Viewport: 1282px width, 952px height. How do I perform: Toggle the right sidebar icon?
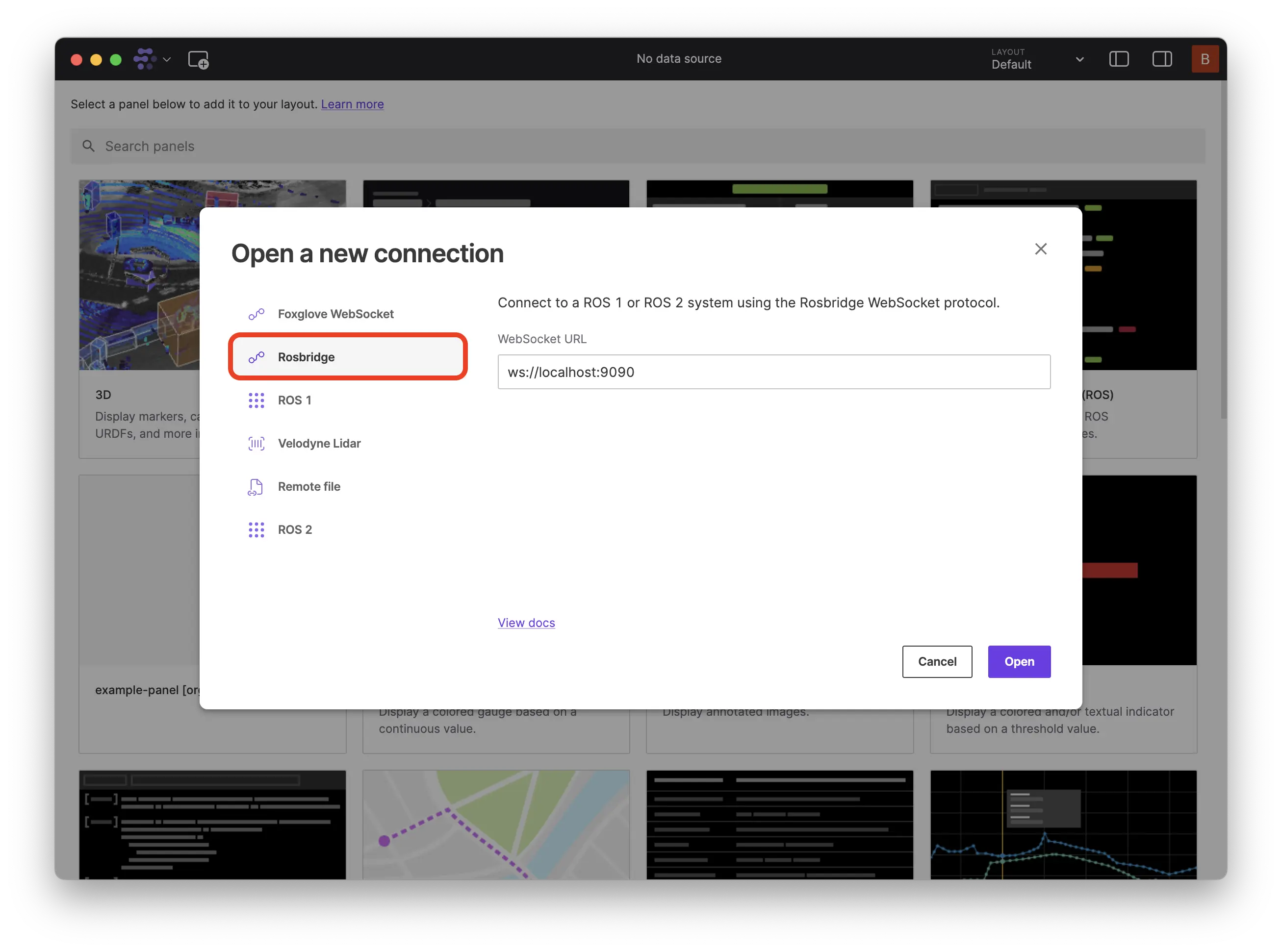coord(1161,59)
